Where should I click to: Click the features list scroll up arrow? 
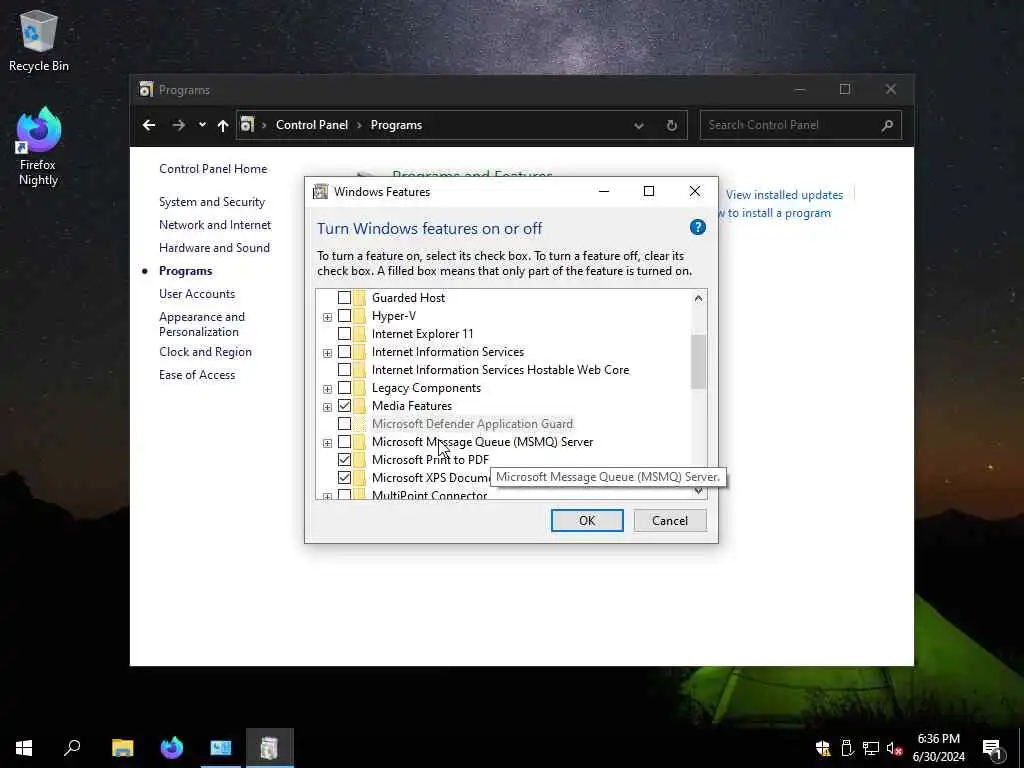tap(698, 298)
